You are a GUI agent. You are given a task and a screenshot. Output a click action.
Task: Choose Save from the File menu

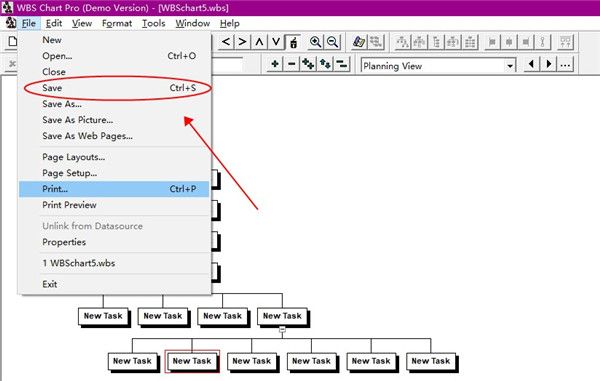114,88
